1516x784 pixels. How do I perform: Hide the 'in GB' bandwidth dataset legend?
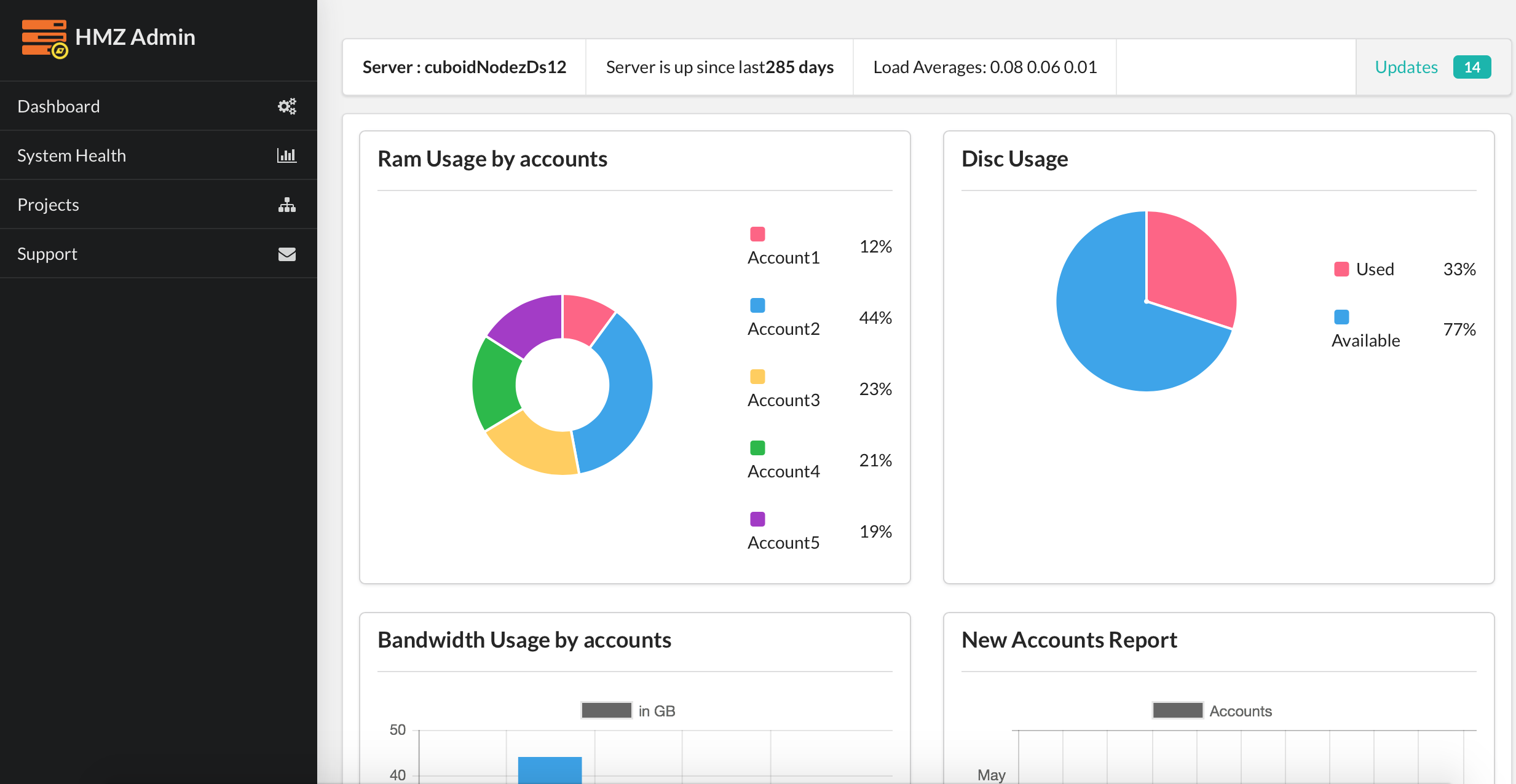606,710
